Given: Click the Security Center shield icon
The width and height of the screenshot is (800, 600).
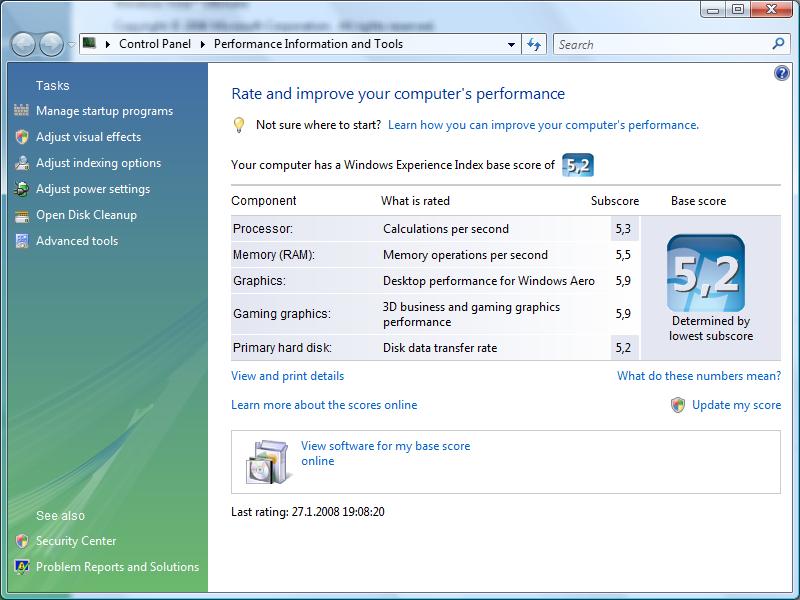Looking at the screenshot, I should click(21, 541).
